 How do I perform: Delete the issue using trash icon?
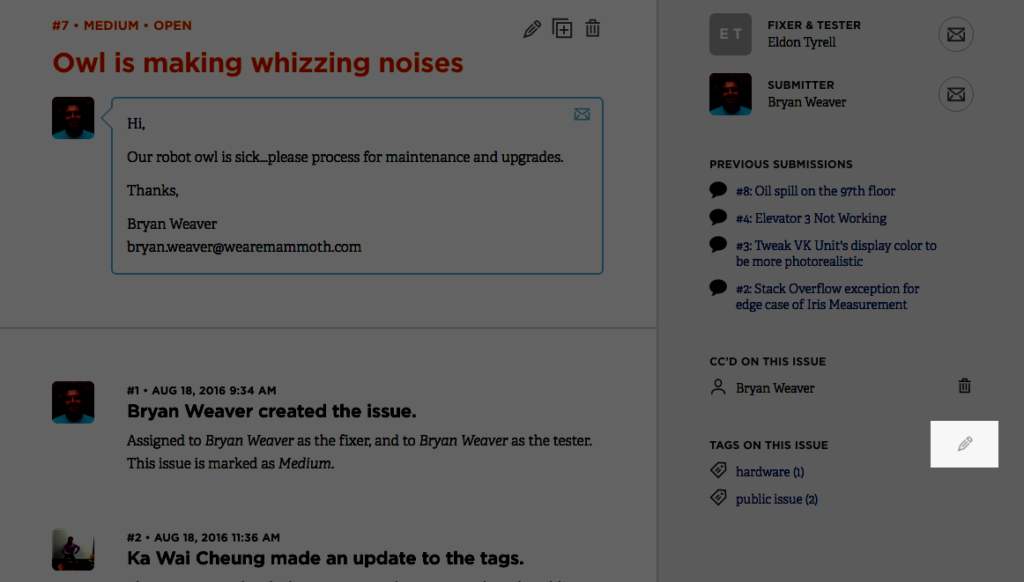pyautogui.click(x=593, y=28)
